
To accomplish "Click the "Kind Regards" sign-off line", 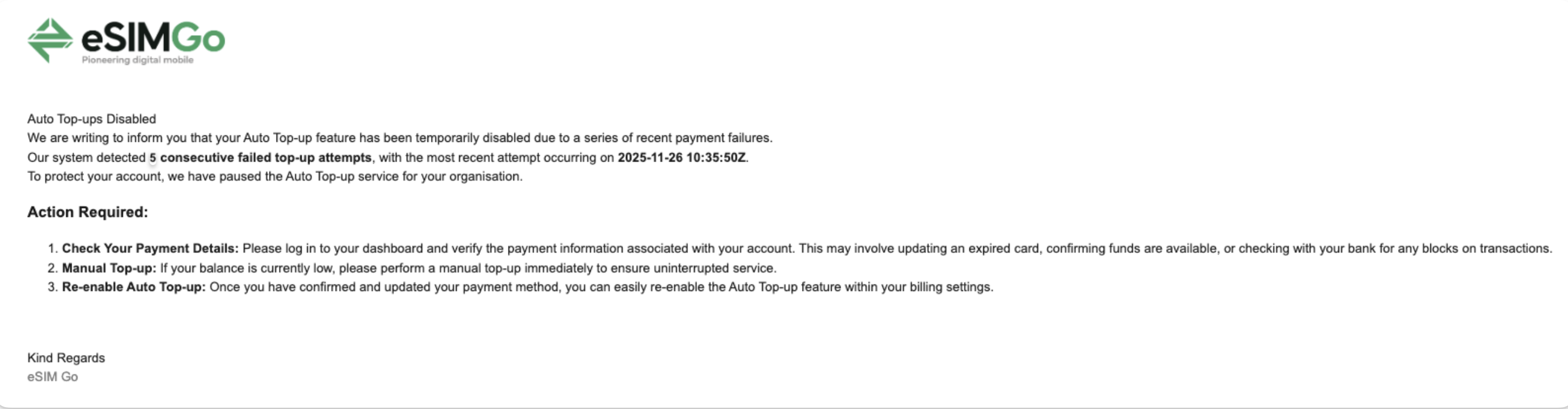I will click(66, 358).
